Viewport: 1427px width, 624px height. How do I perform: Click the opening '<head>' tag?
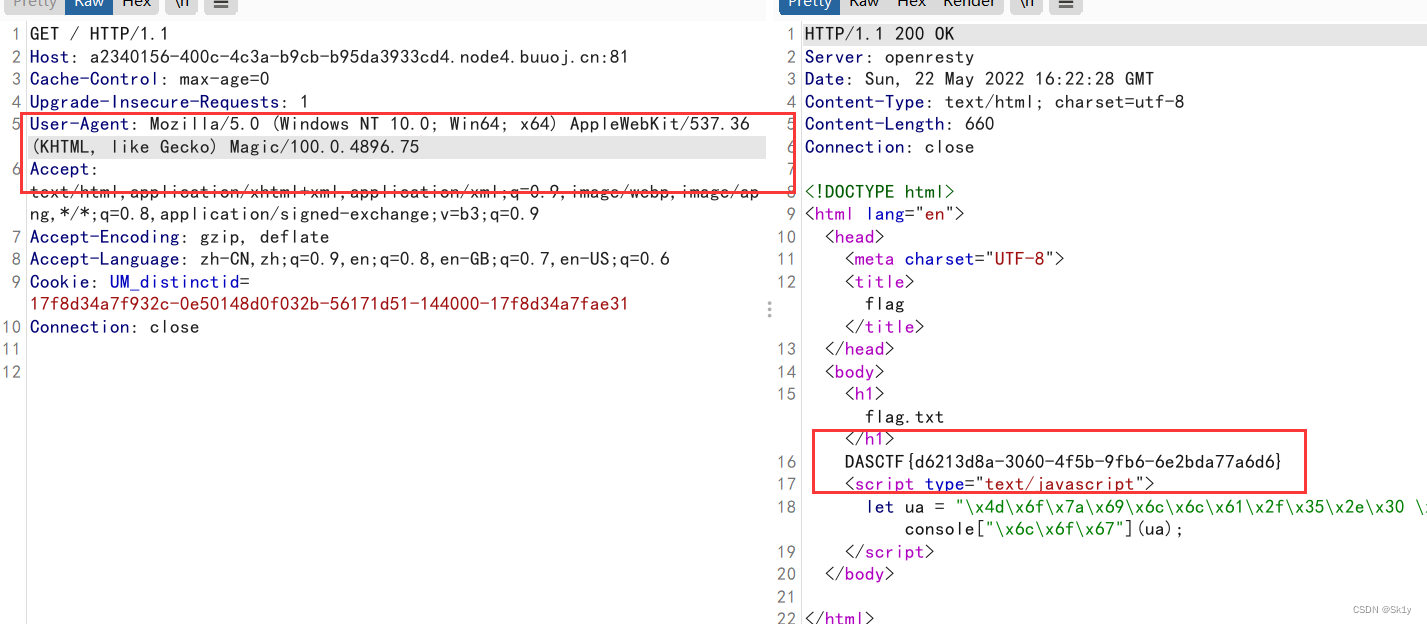tap(854, 237)
